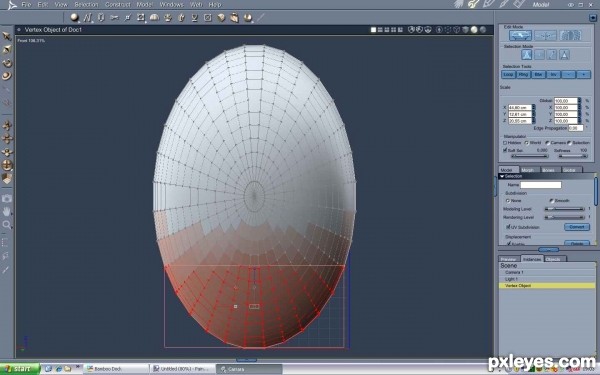Click the plus grow-selection button

click(x=584, y=75)
